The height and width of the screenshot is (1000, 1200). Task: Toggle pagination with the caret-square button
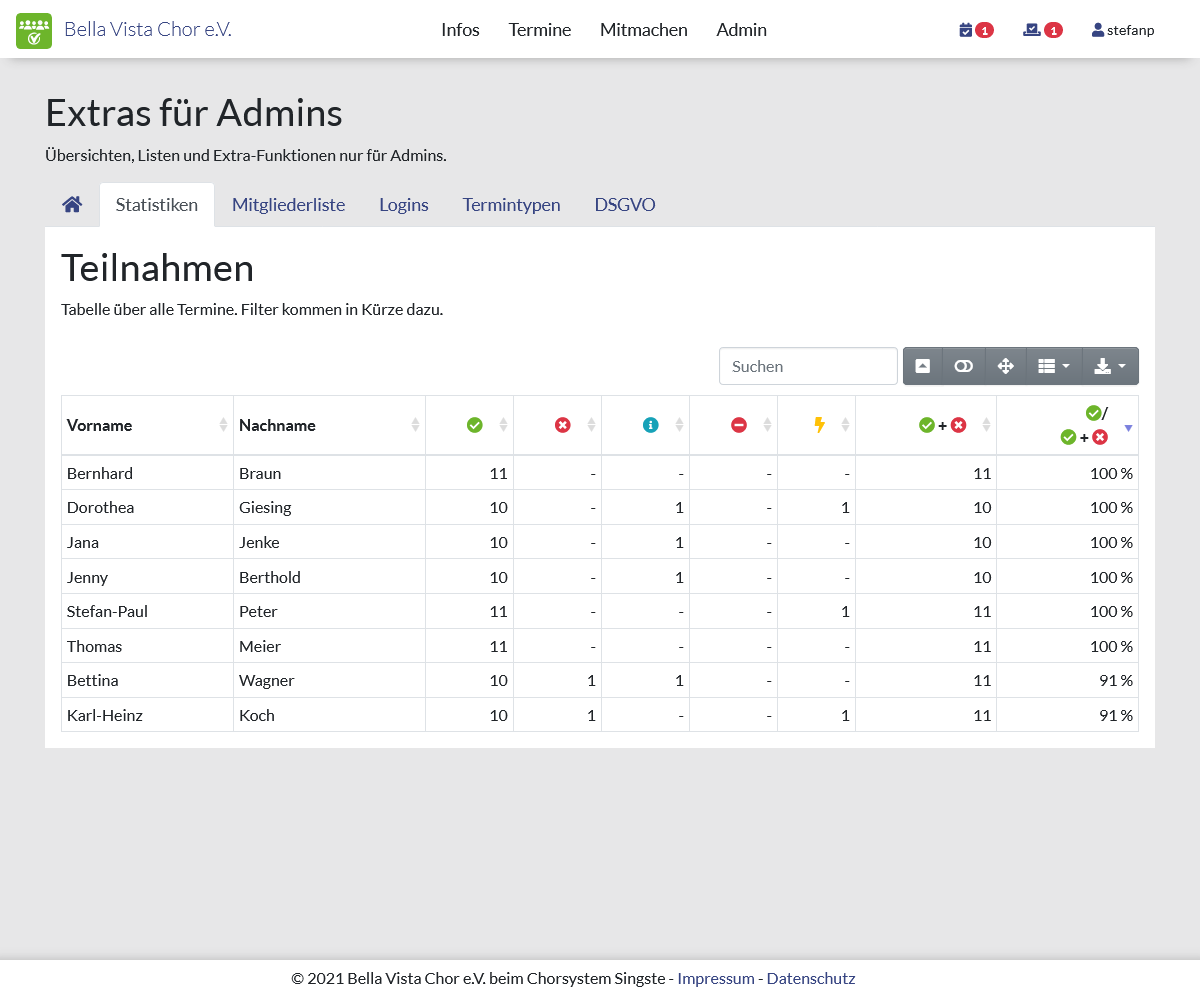922,366
